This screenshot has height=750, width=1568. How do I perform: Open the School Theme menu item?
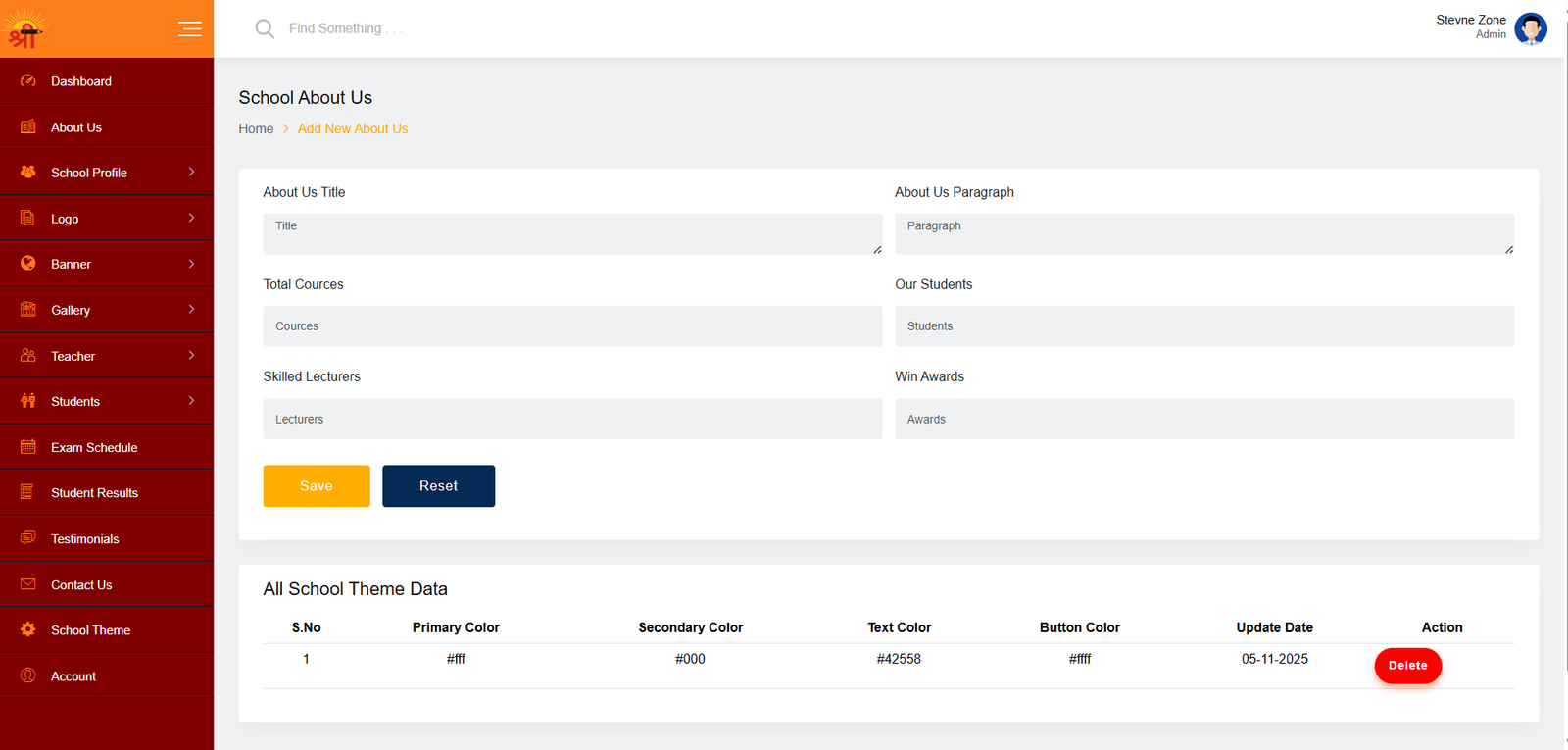(x=107, y=630)
